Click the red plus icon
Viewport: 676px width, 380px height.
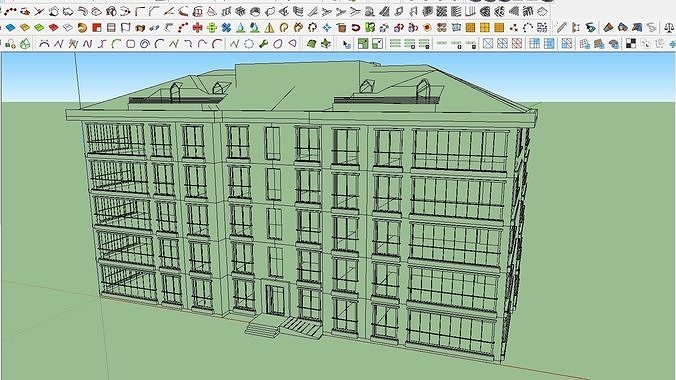197,28
